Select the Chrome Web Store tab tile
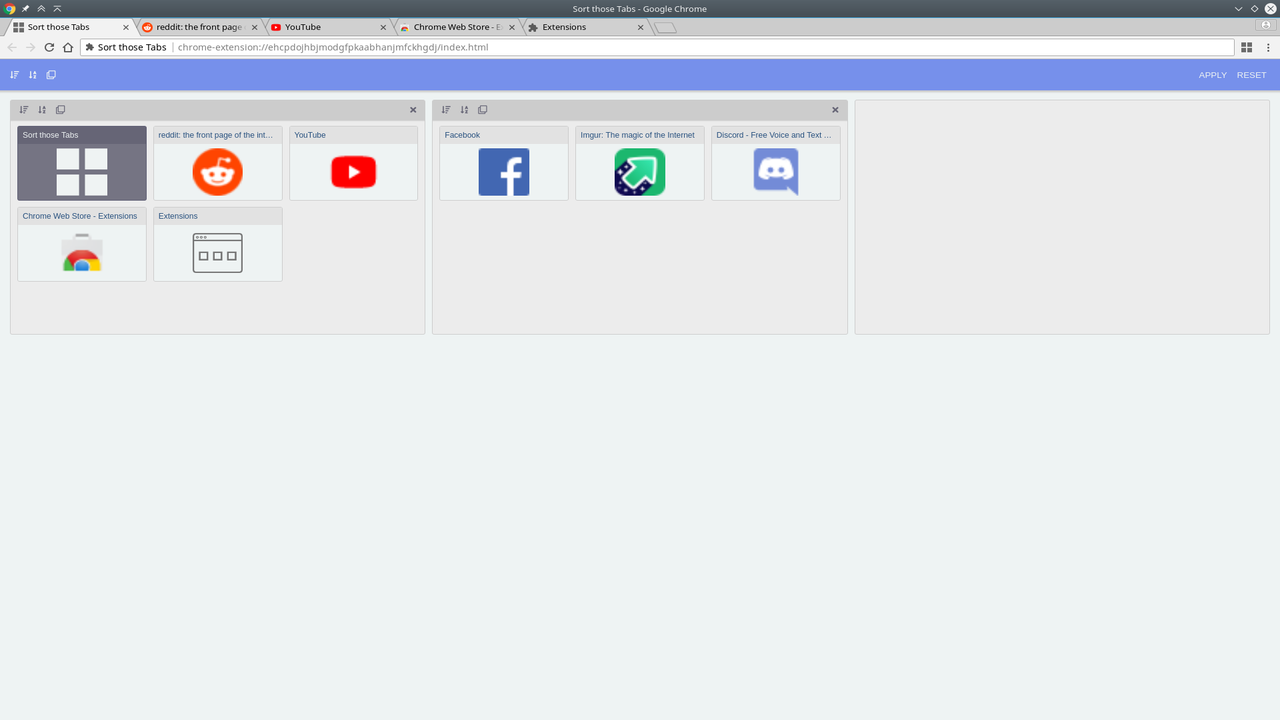Image resolution: width=1280 pixels, height=720 pixels. coord(82,244)
